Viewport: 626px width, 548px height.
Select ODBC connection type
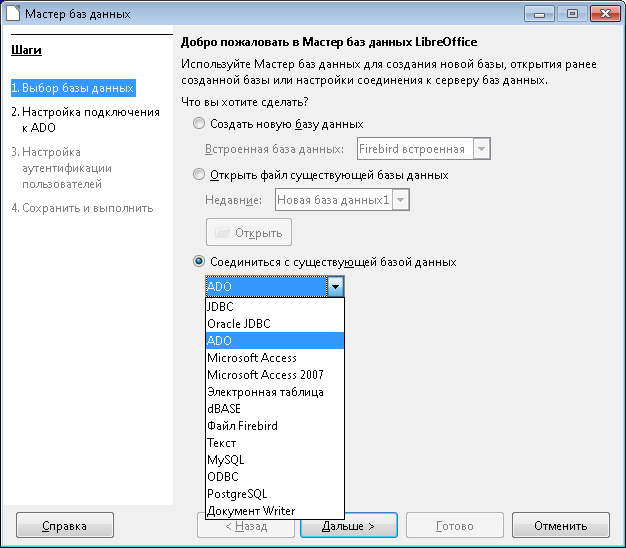pyautogui.click(x=275, y=477)
